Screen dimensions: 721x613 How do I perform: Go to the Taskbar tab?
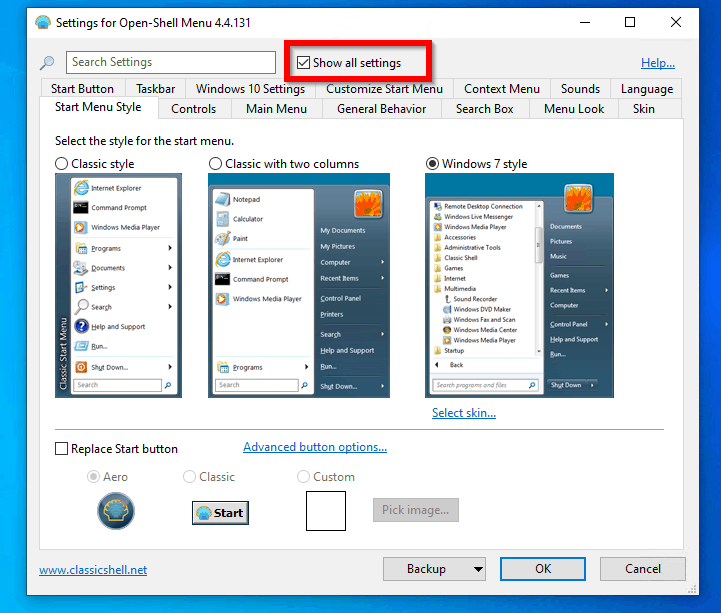tap(155, 89)
